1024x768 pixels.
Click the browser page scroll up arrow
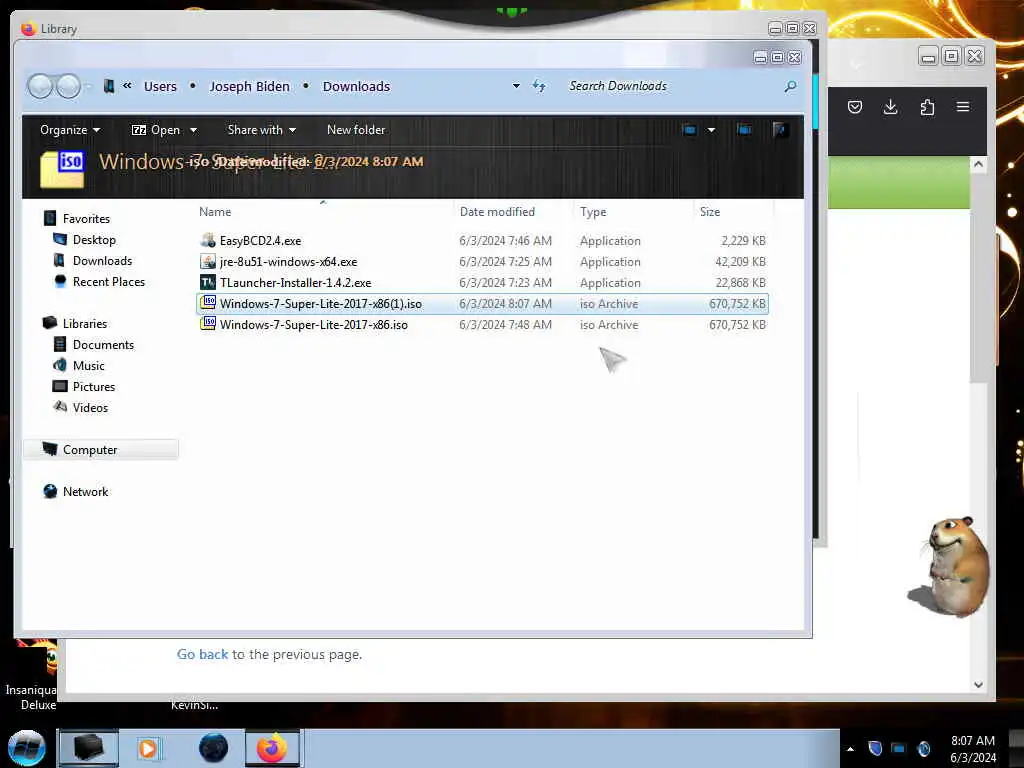click(x=978, y=165)
